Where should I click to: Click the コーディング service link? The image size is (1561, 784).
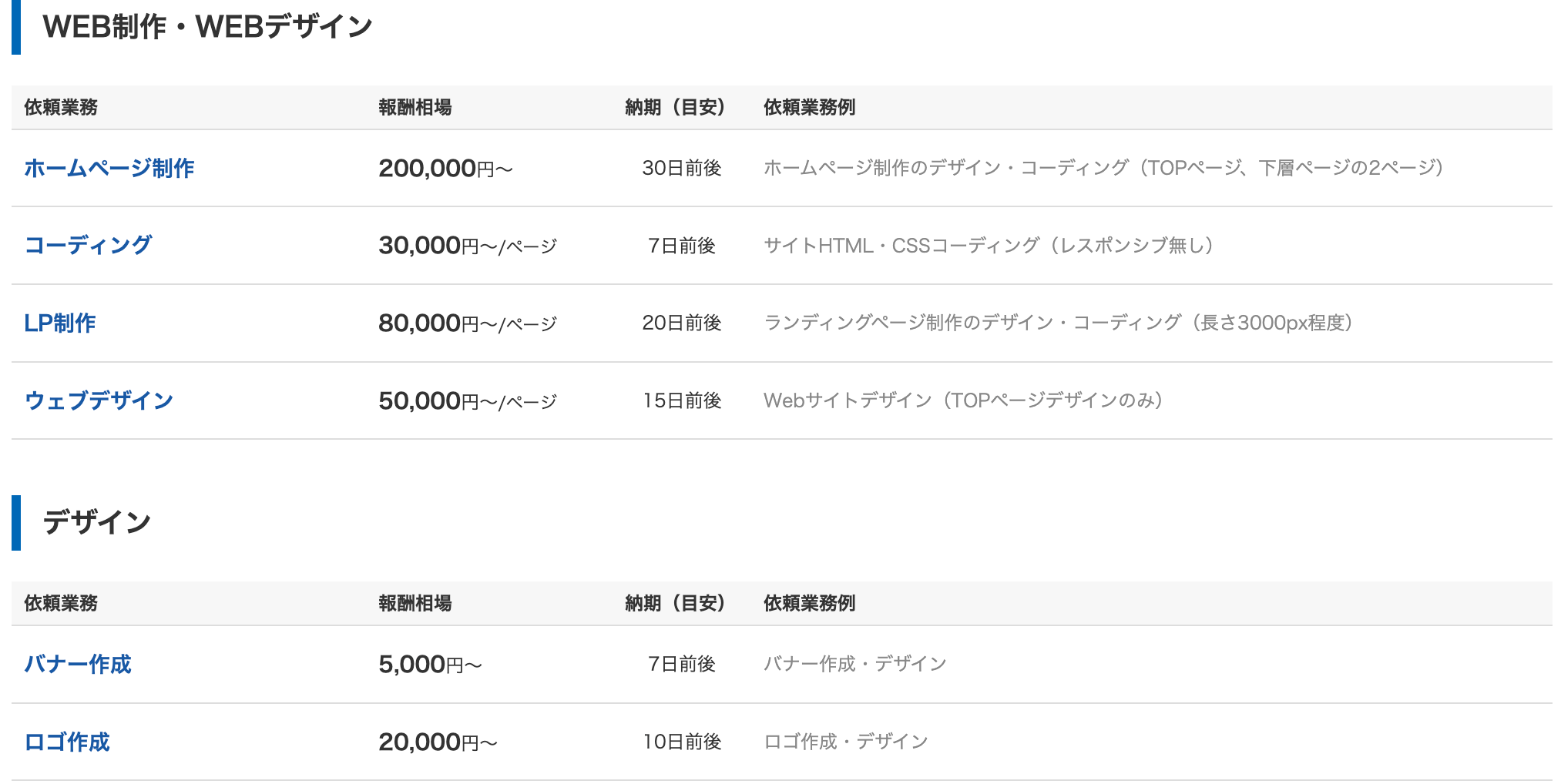88,245
